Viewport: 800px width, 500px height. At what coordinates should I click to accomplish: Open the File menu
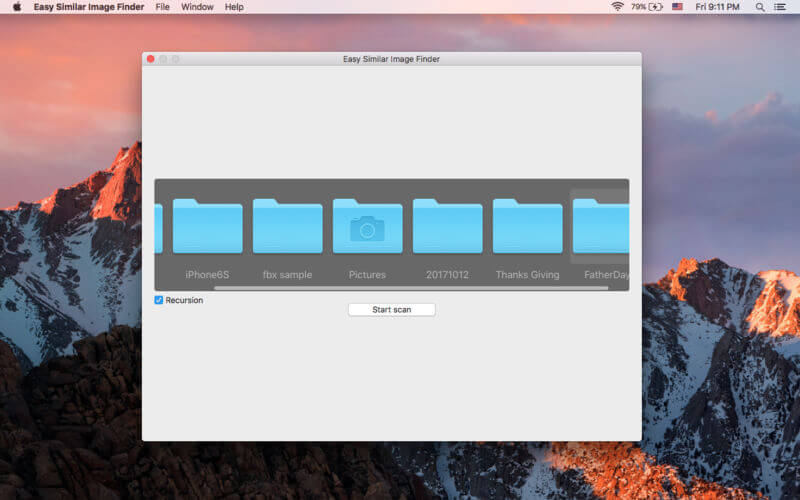pyautogui.click(x=162, y=7)
